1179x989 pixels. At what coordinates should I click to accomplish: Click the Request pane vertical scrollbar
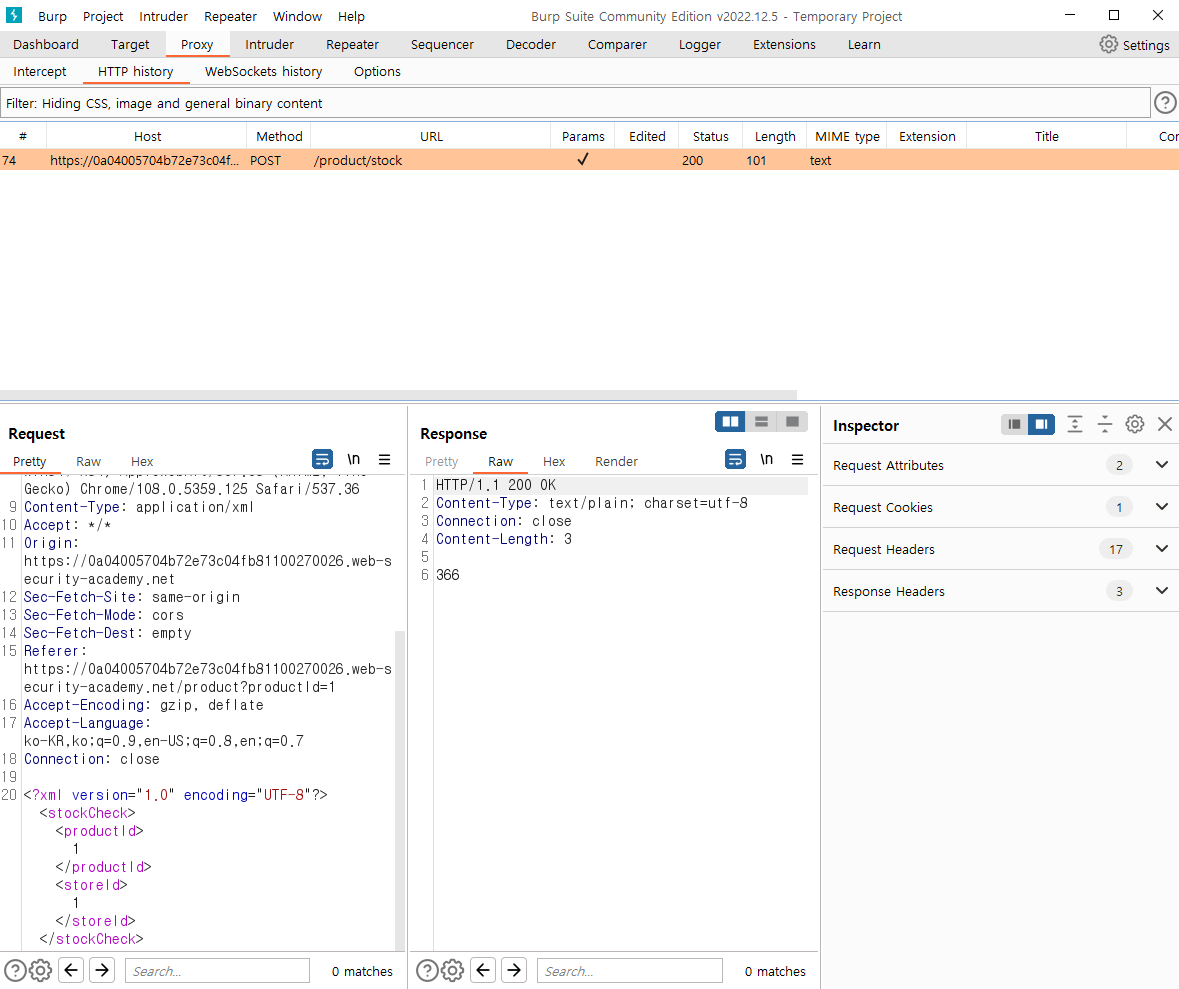[x=400, y=790]
